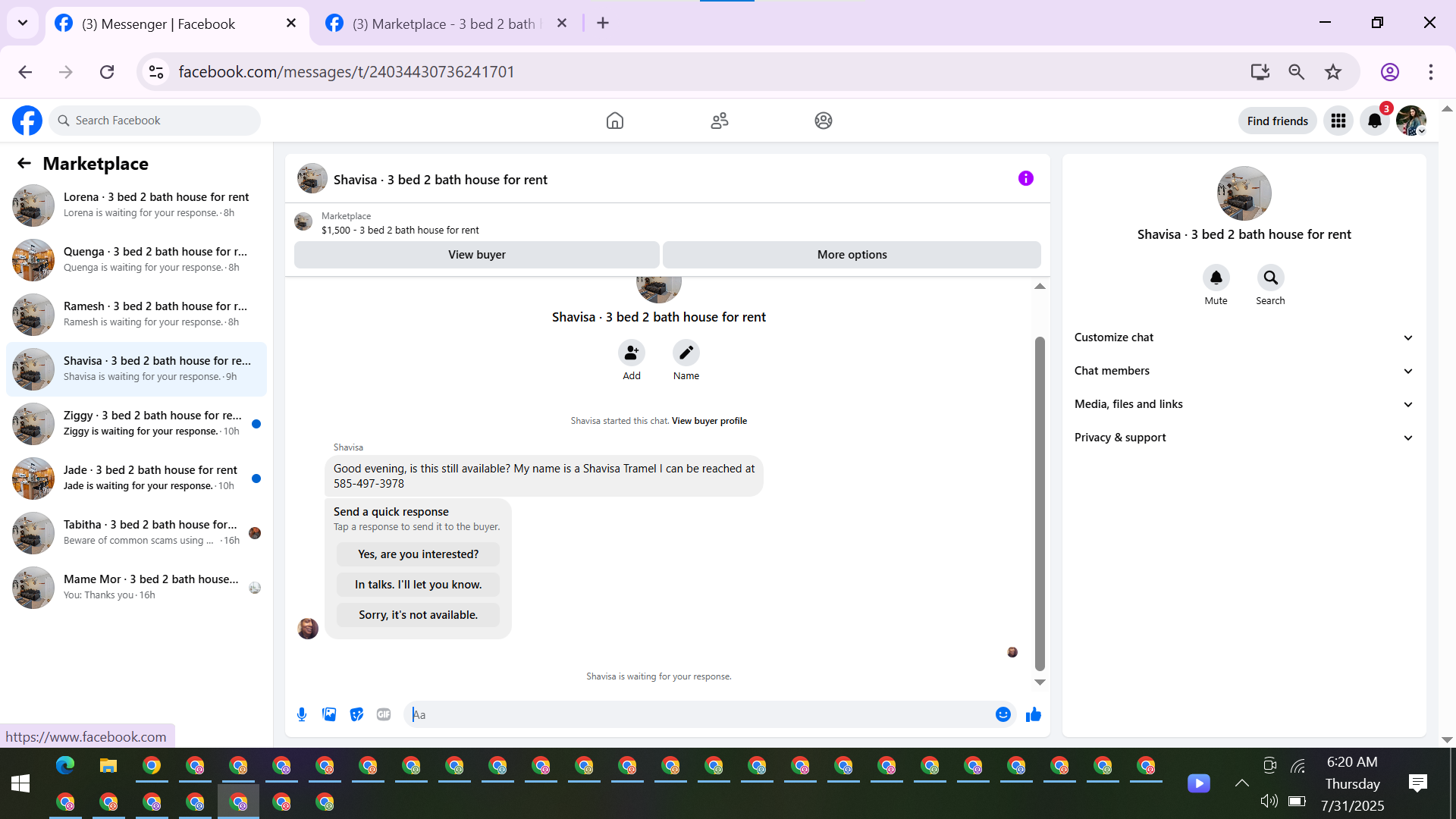Send a thumbs-up like

[x=1033, y=714]
